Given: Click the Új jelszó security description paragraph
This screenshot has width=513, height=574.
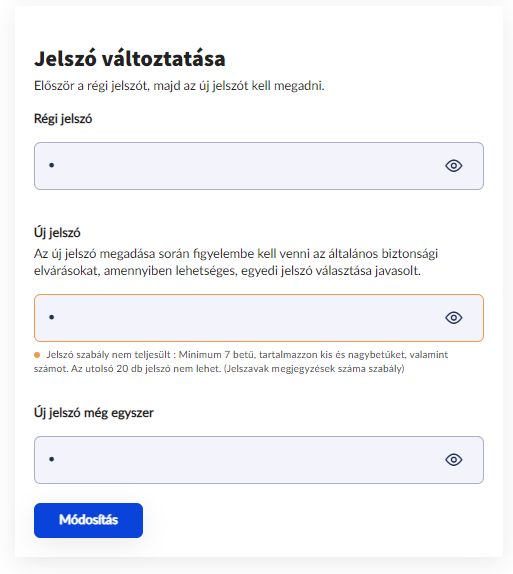Looking at the screenshot, I should point(236,262).
